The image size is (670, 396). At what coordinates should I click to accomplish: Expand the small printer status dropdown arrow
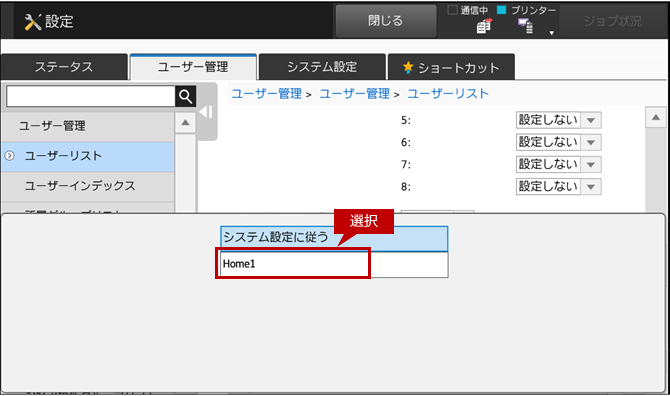(x=551, y=33)
